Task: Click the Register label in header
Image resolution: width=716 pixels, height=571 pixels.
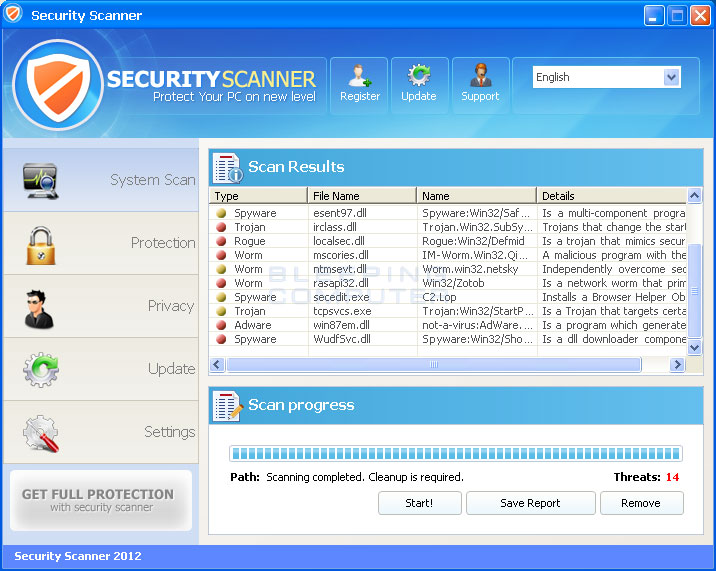Action: pos(360,96)
